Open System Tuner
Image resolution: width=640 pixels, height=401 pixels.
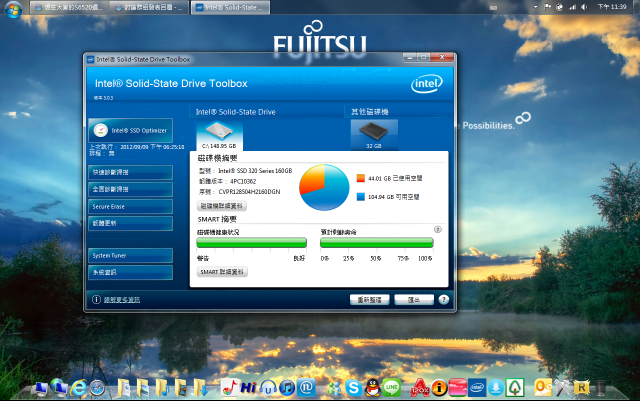131,256
